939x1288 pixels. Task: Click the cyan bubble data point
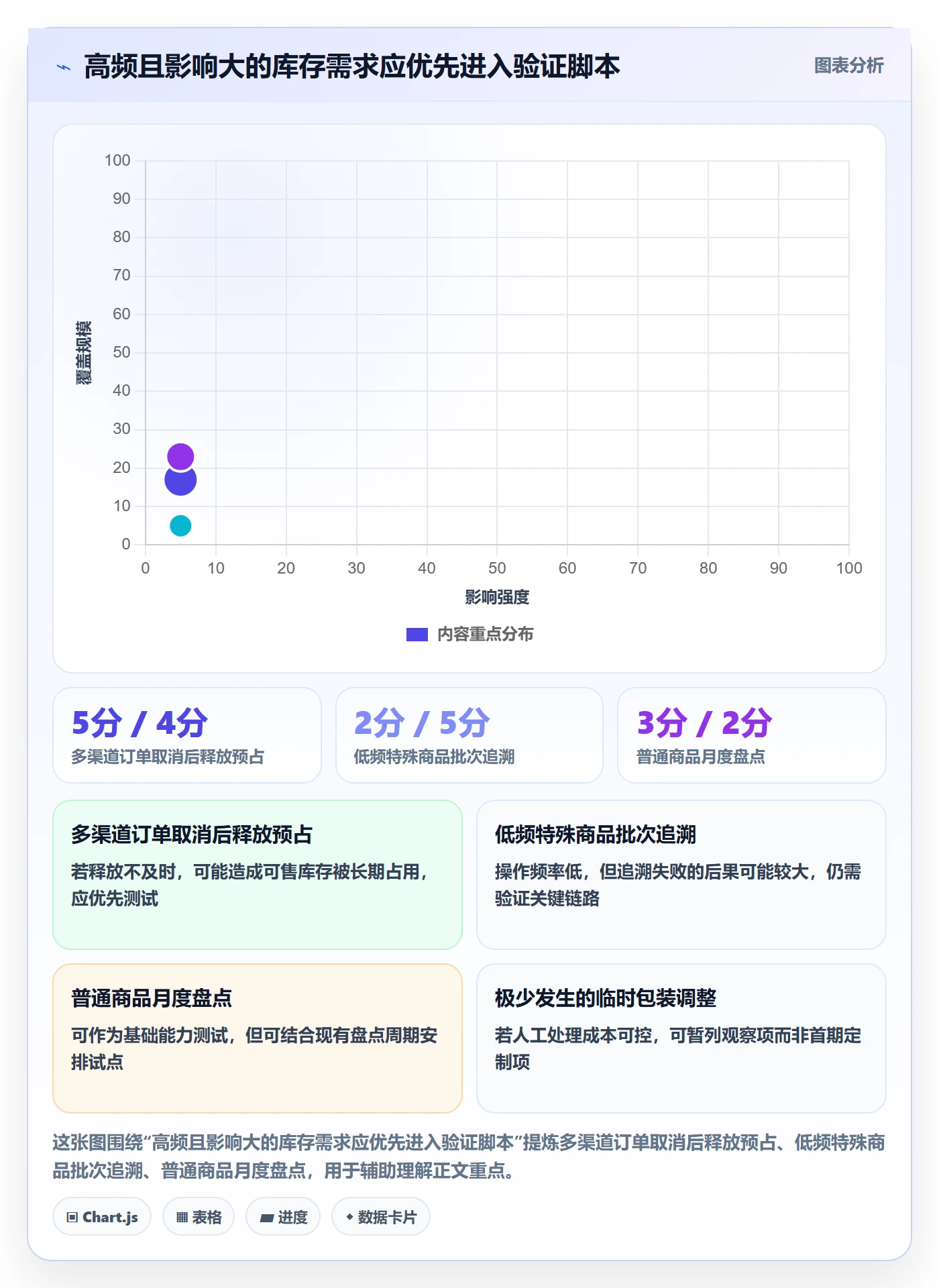pos(180,526)
